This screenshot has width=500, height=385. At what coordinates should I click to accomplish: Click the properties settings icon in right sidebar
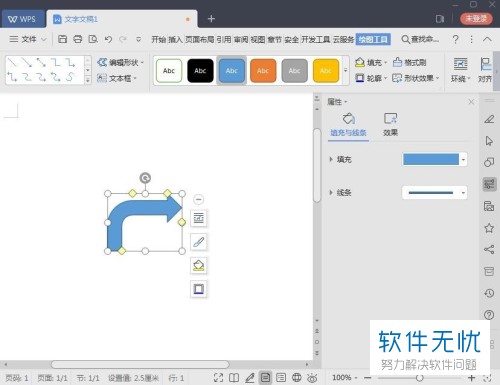pos(489,184)
